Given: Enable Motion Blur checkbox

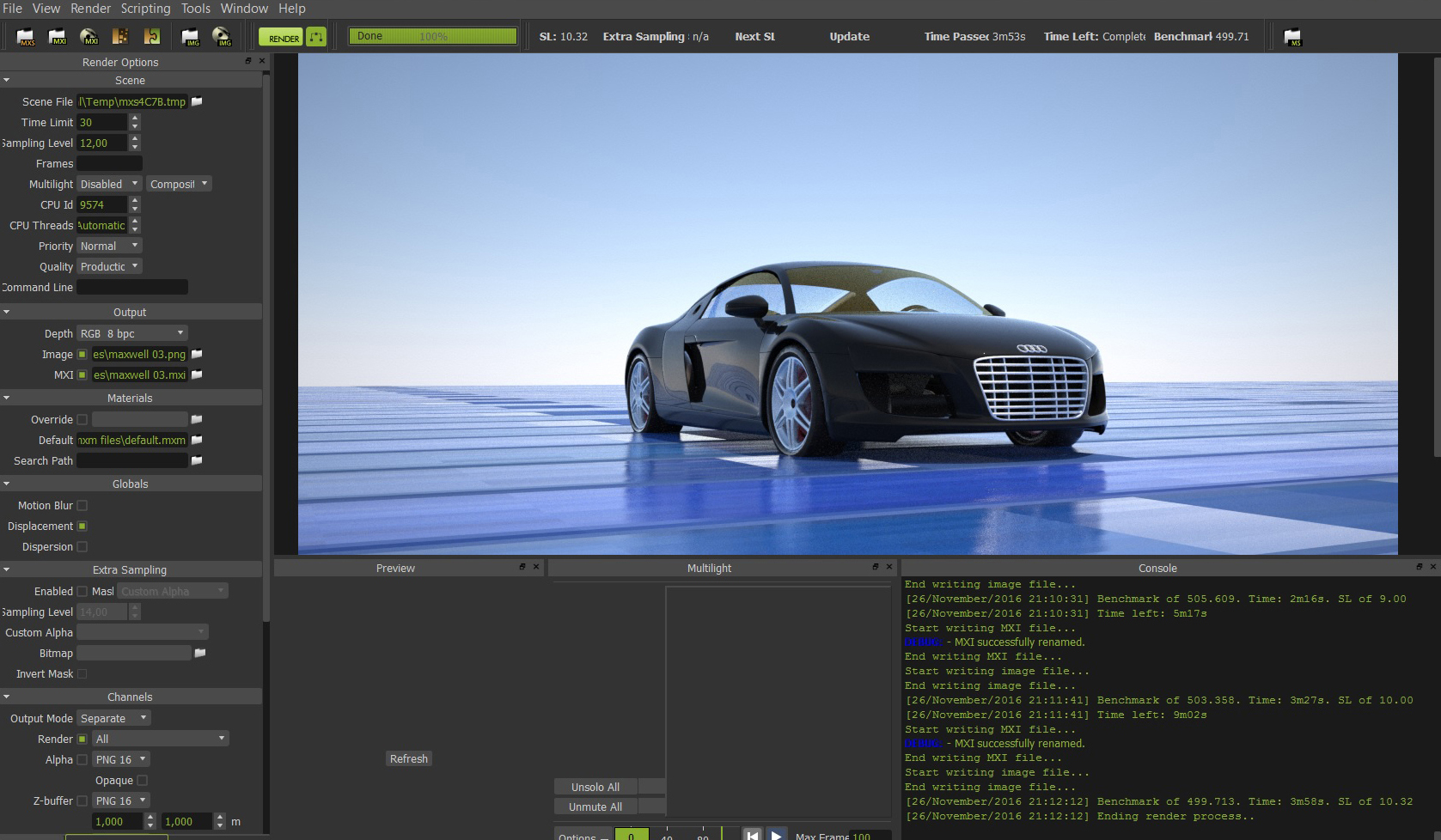Looking at the screenshot, I should point(82,505).
